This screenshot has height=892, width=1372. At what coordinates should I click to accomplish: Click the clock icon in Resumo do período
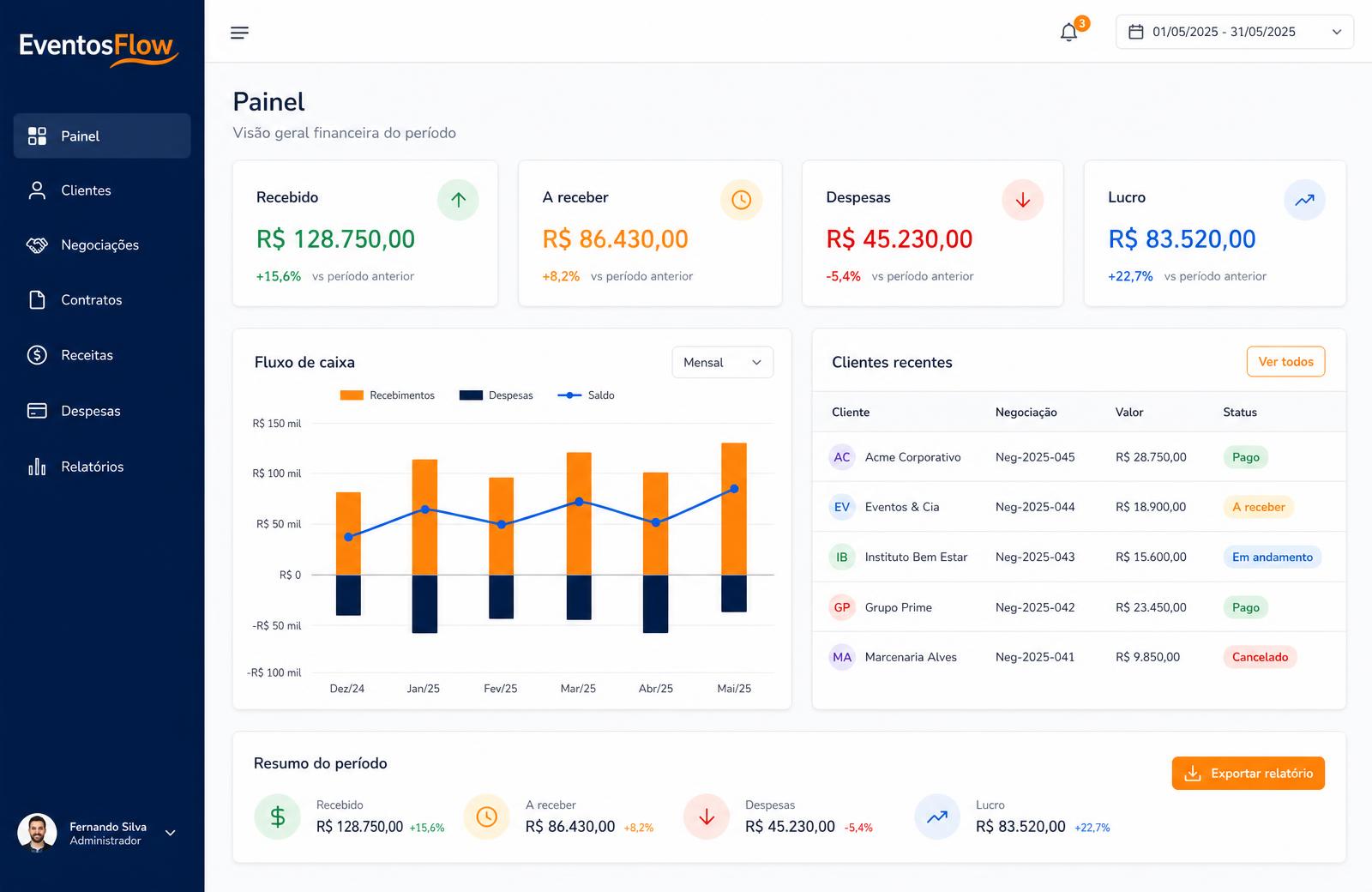pyautogui.click(x=486, y=817)
